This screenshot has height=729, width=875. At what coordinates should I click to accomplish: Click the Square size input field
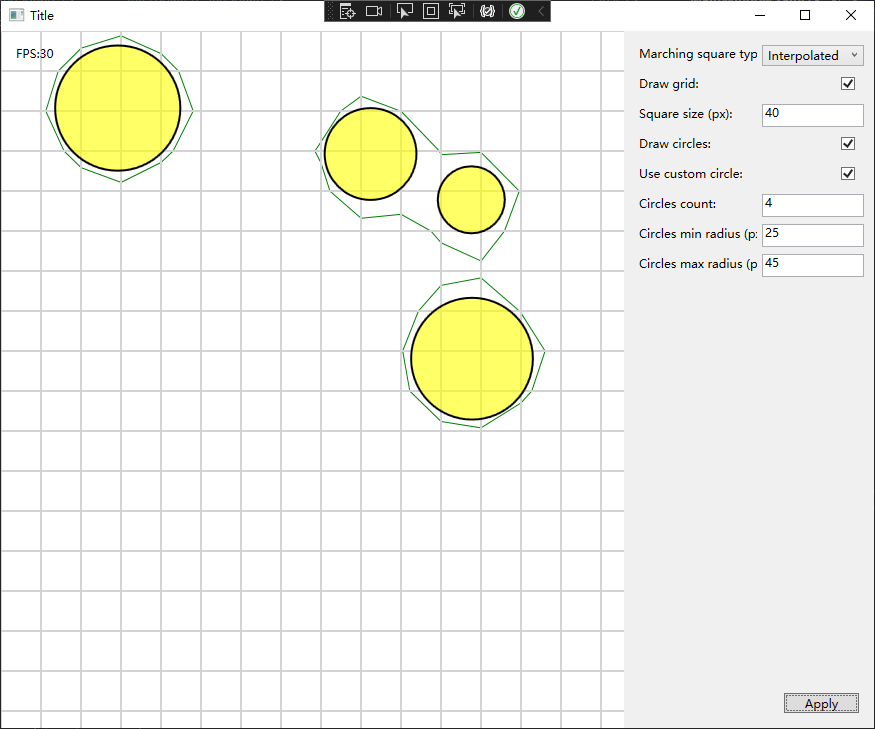(x=812, y=115)
